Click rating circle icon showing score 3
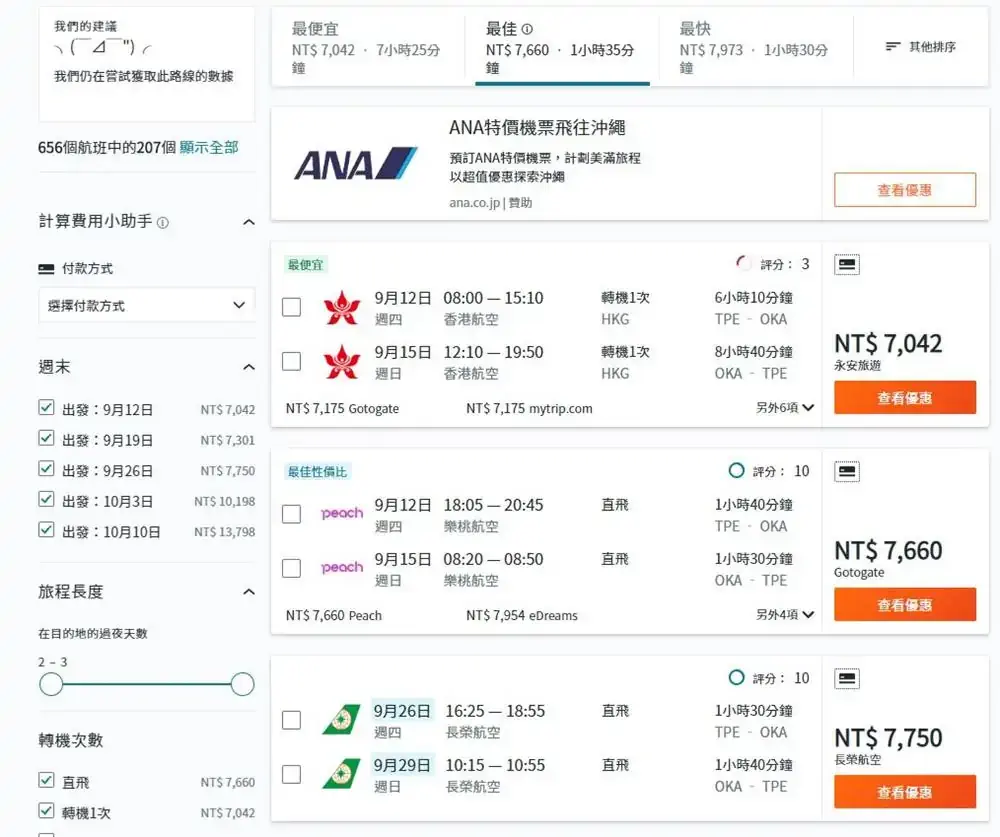This screenshot has width=1000, height=837. click(x=743, y=263)
